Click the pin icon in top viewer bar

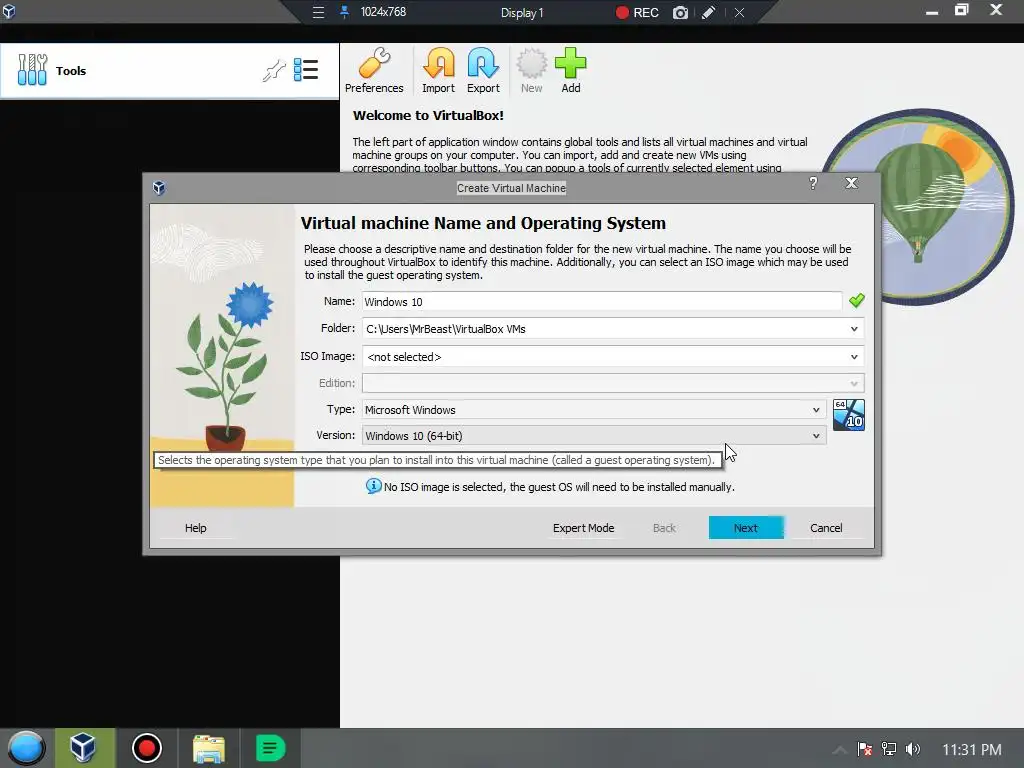tap(344, 12)
